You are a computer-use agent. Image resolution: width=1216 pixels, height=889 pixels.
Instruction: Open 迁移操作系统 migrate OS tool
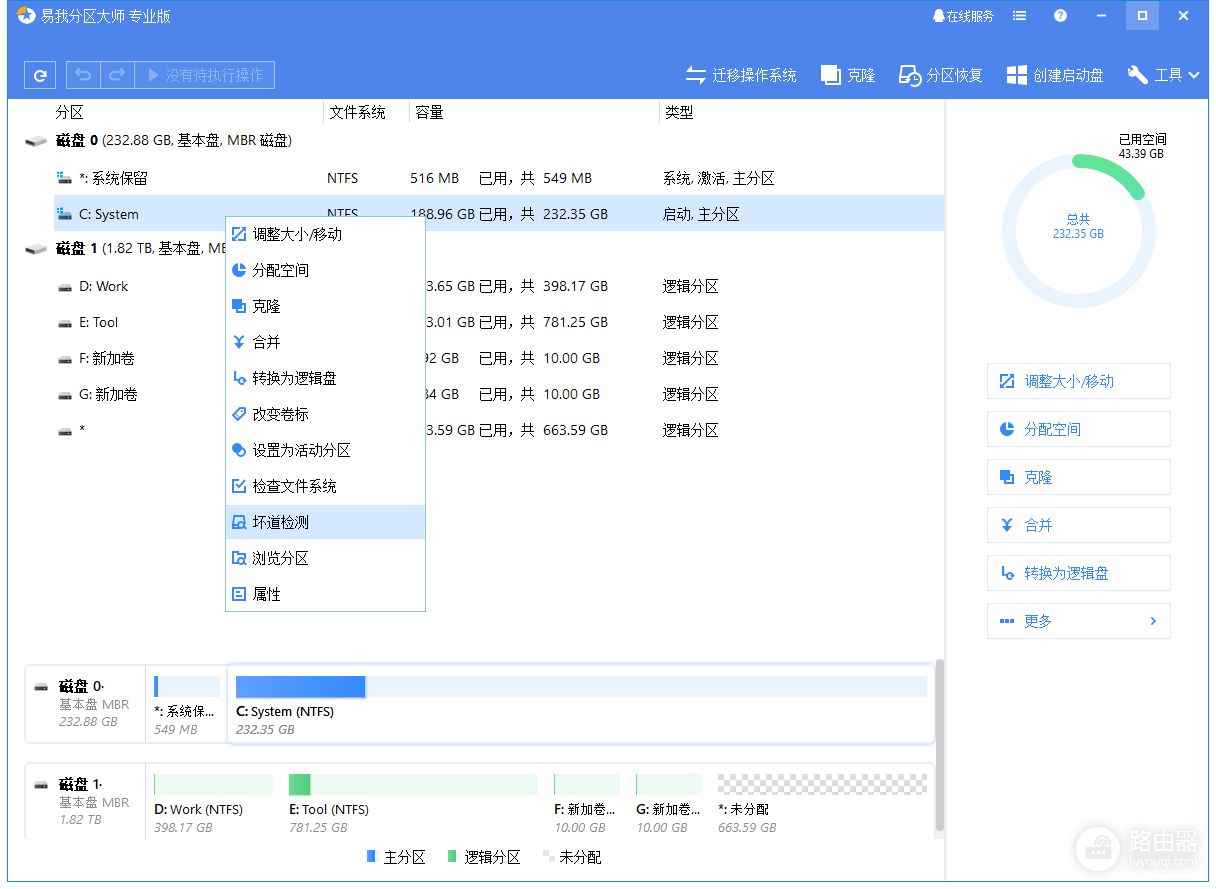(x=741, y=75)
